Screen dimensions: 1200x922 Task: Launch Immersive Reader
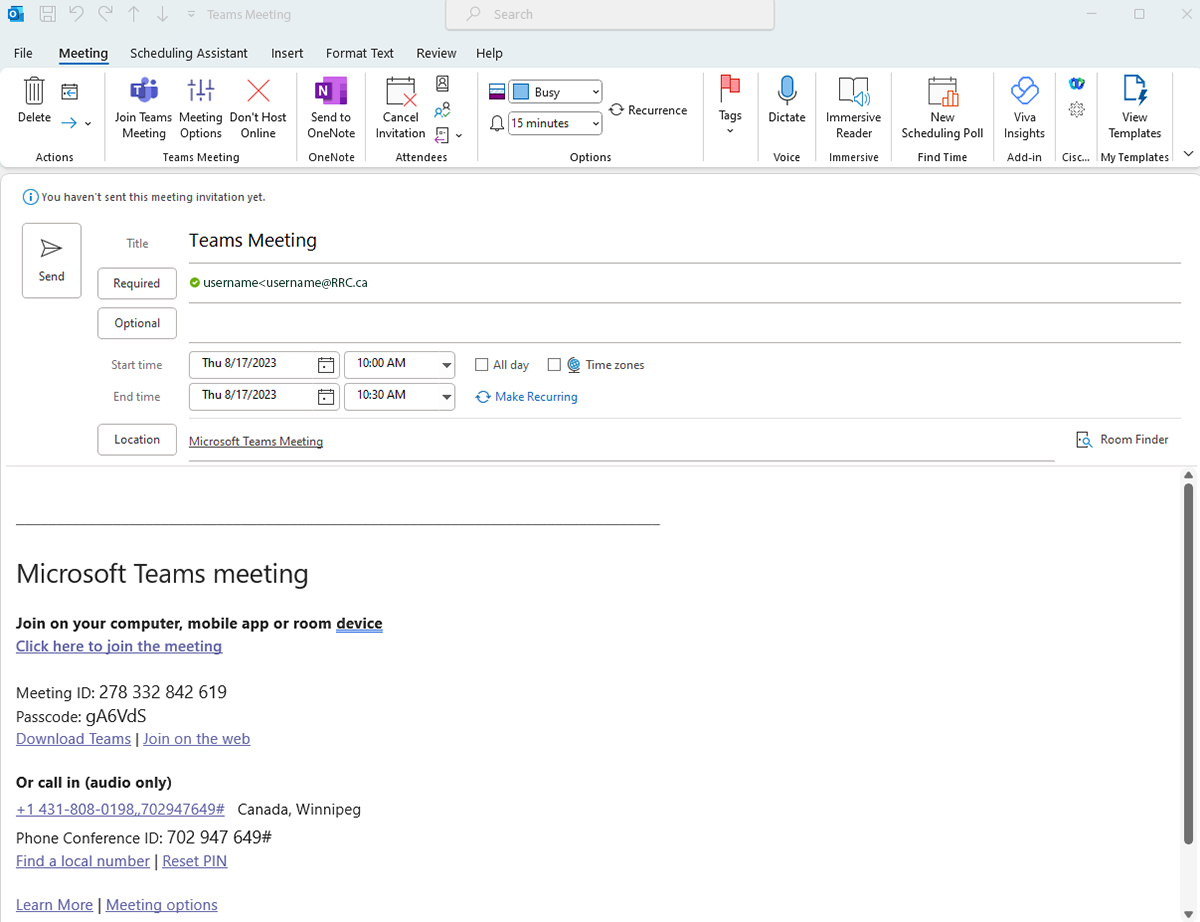854,108
